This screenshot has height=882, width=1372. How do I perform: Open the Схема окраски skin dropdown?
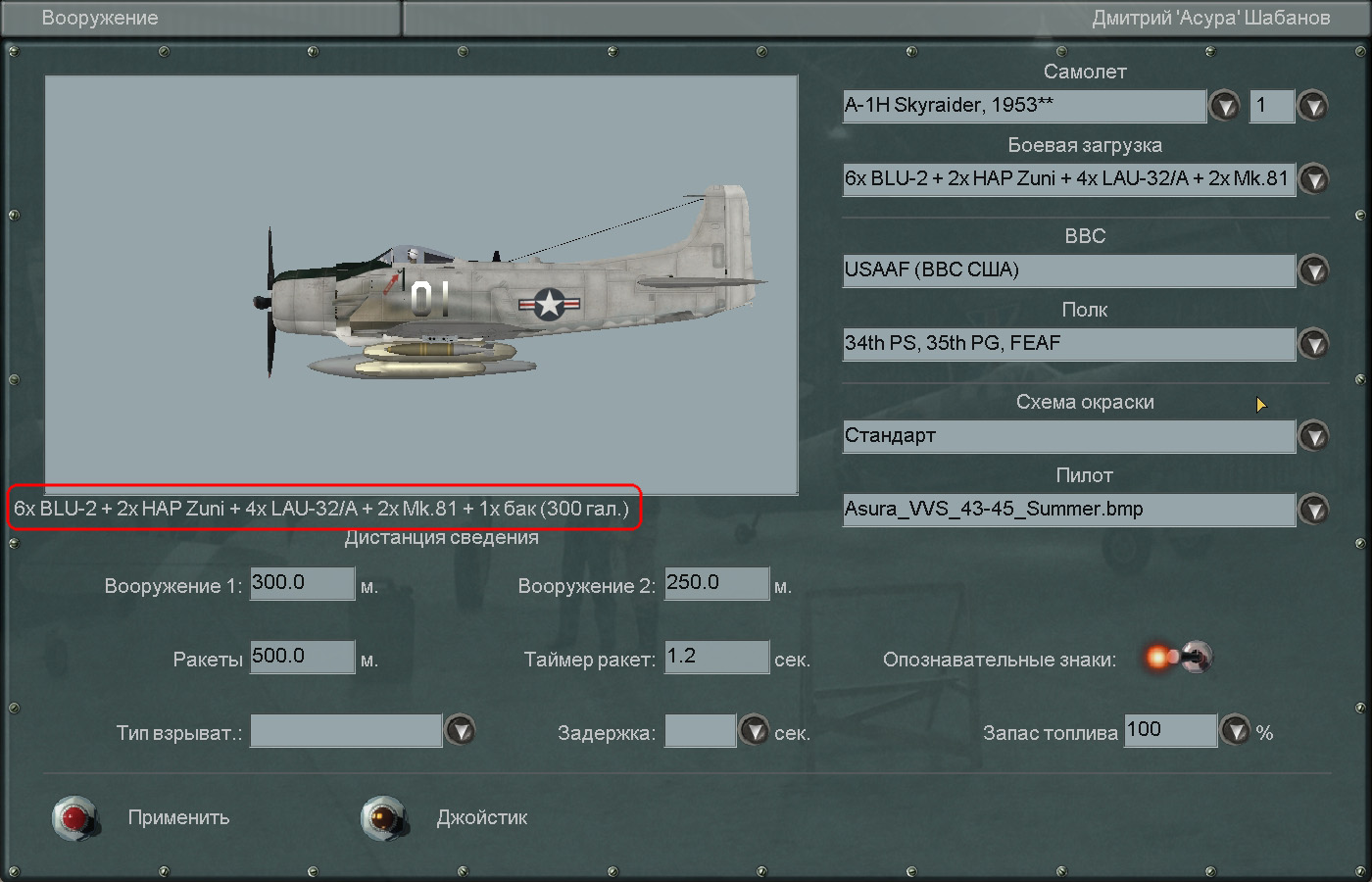[x=1313, y=435]
